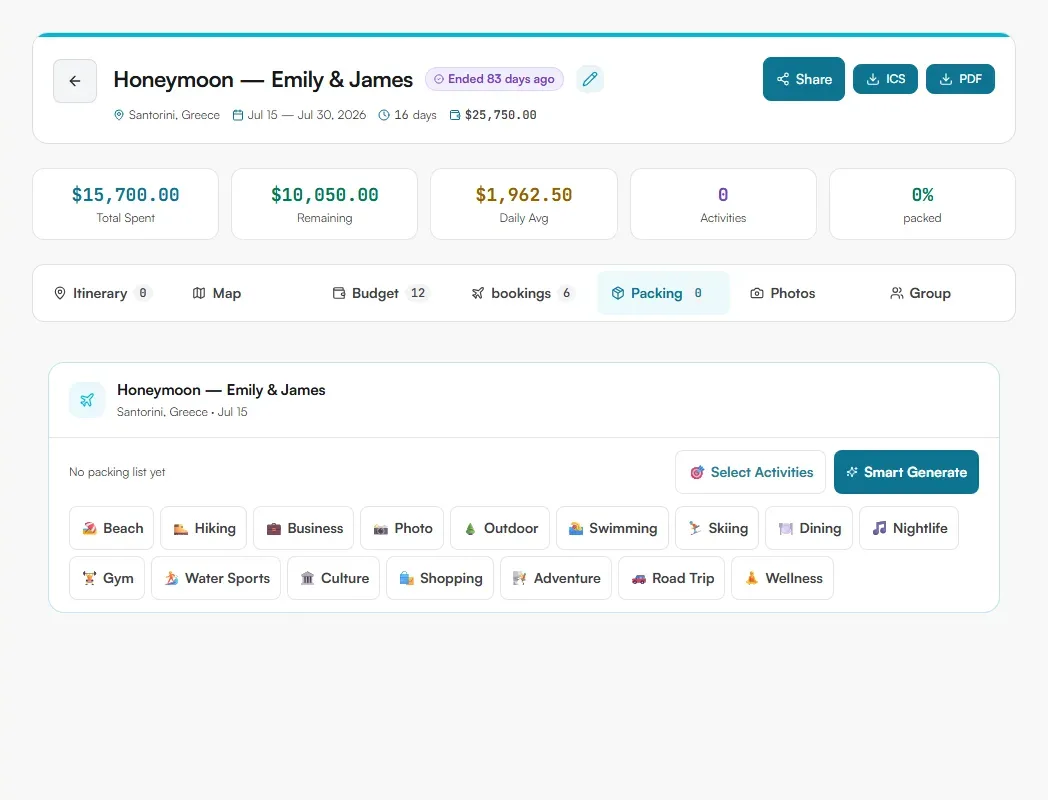The height and width of the screenshot is (800, 1048).
Task: Toggle the Business activity chip
Action: pyautogui.click(x=303, y=528)
